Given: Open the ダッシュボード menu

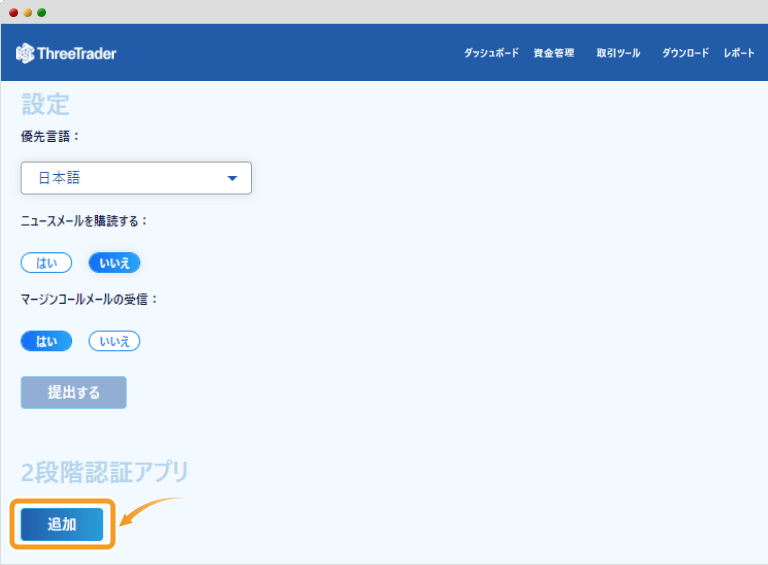Looking at the screenshot, I should [x=491, y=53].
